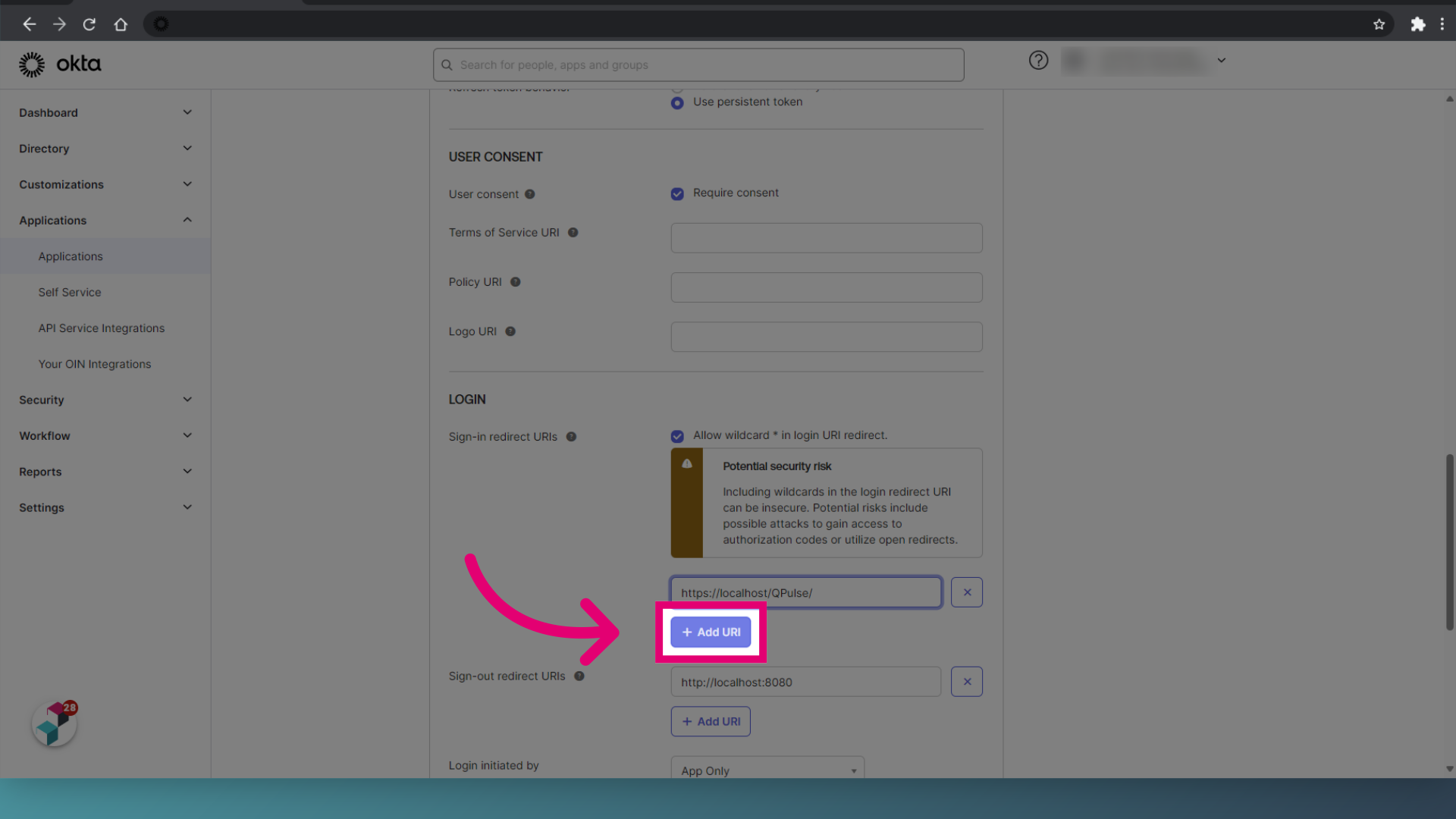The image size is (1456, 819).
Task: Click the search for people, apps and groups field
Action: [698, 65]
